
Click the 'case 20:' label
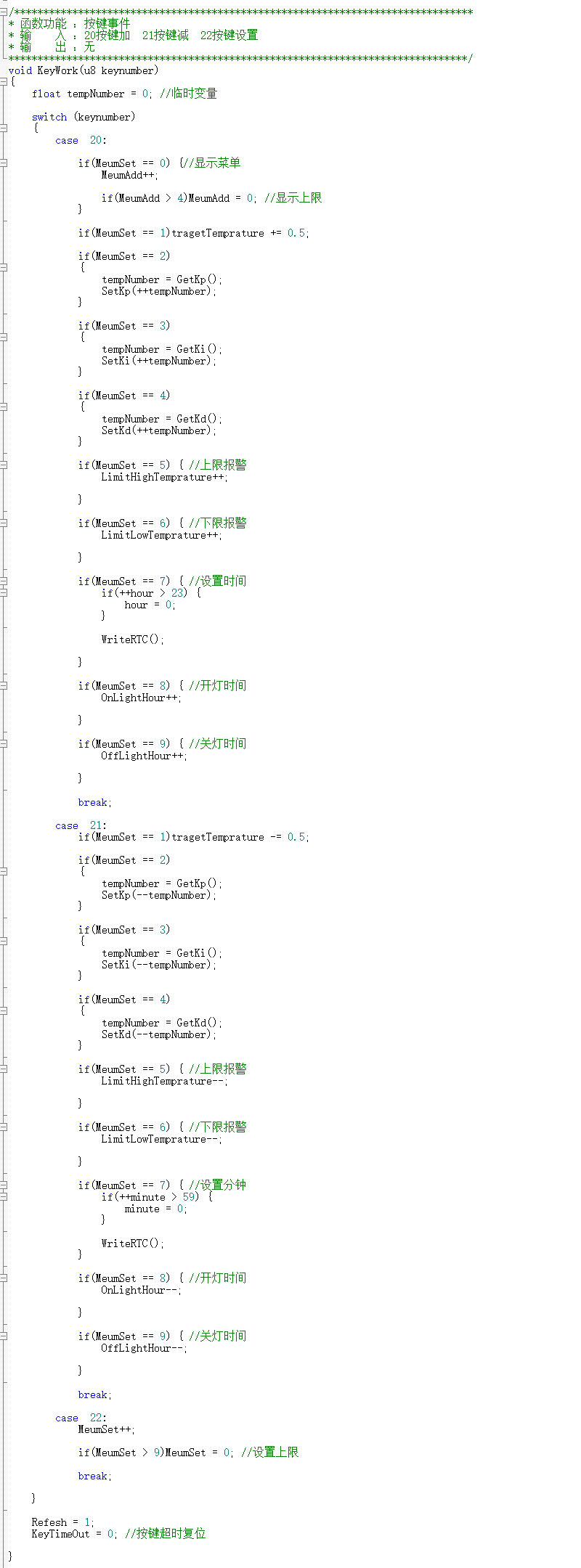(81, 140)
